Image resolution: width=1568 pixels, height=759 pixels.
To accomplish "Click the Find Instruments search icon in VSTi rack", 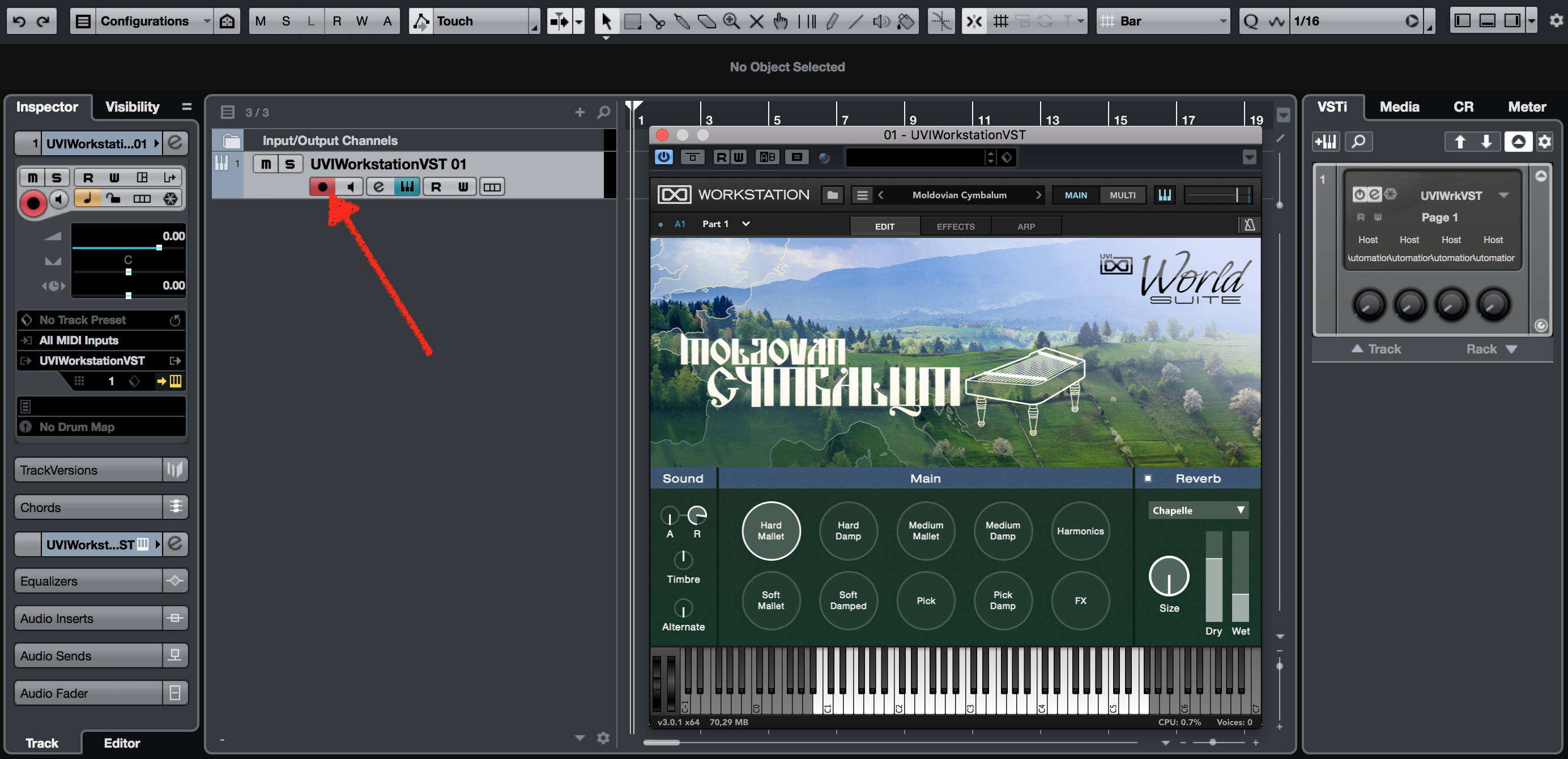I will tap(1358, 142).
